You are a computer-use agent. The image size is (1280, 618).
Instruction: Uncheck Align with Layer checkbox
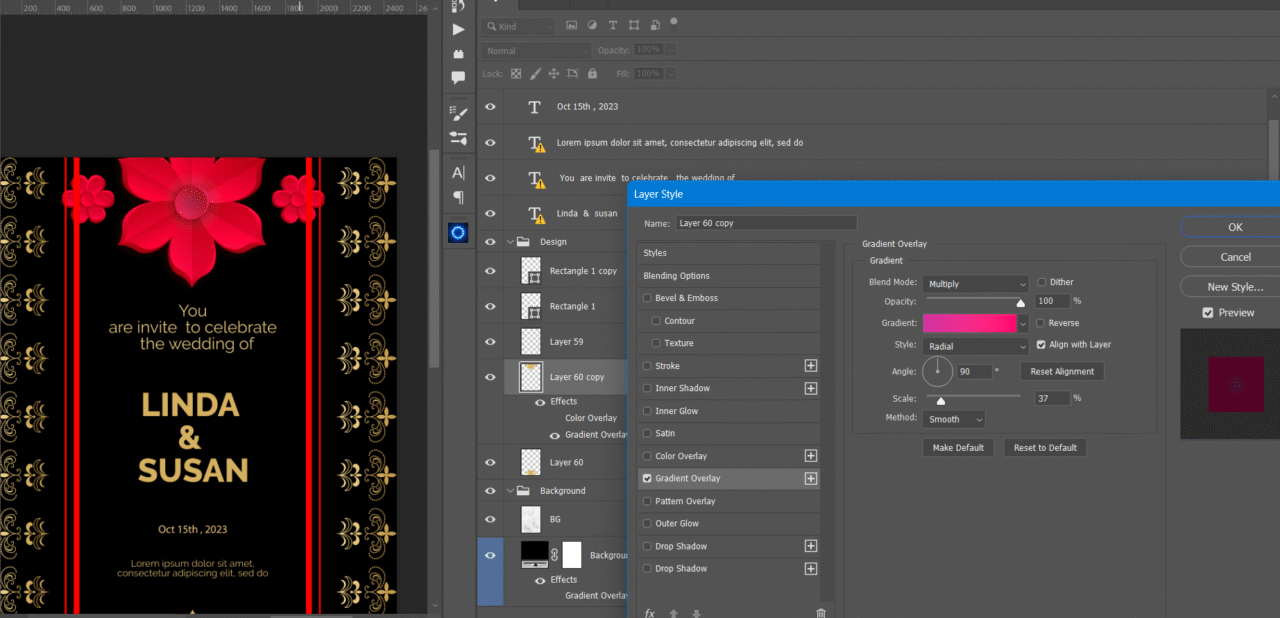pyautogui.click(x=1042, y=345)
